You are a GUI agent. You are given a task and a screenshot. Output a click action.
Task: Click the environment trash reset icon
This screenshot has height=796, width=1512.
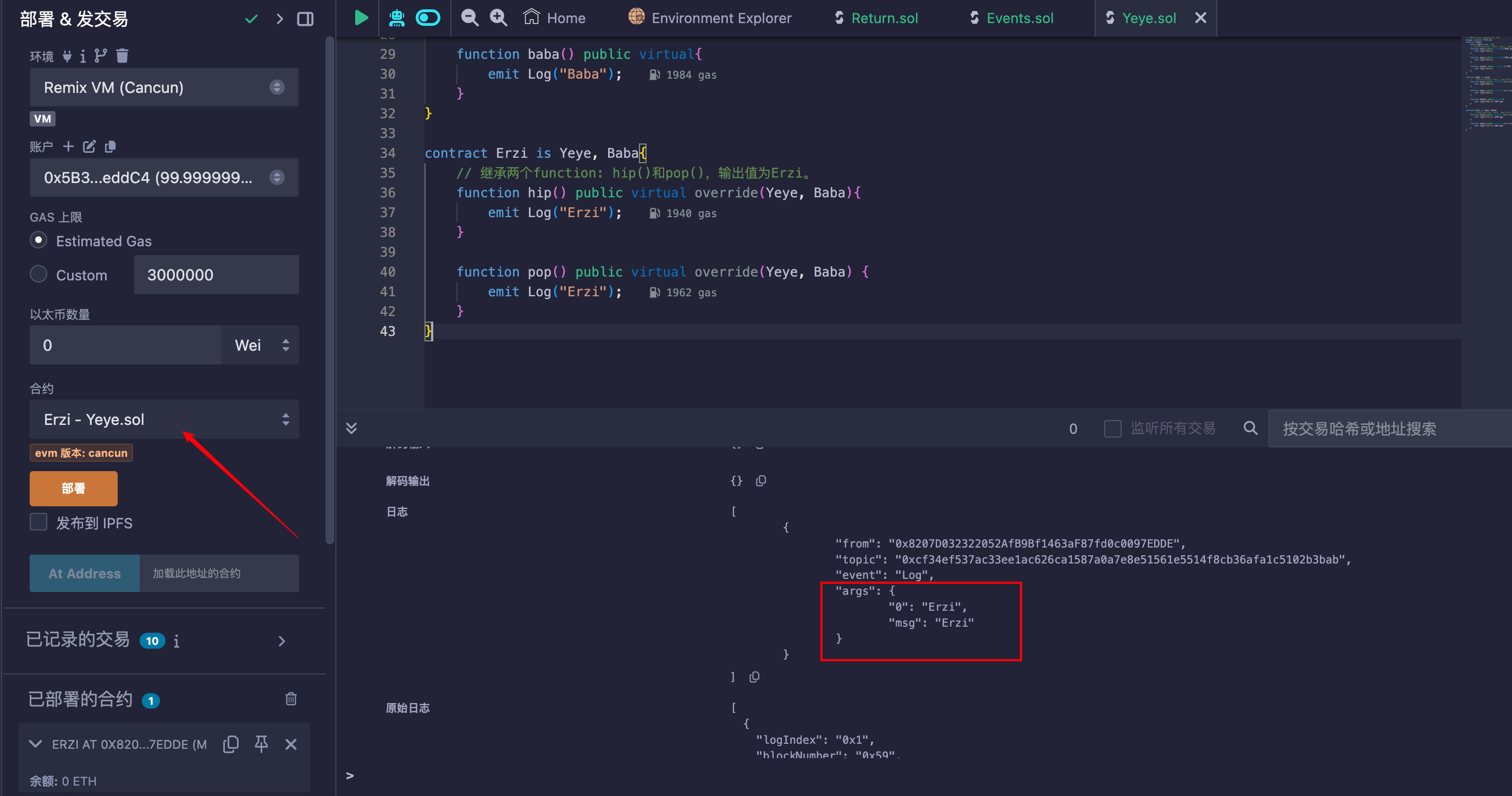point(122,56)
